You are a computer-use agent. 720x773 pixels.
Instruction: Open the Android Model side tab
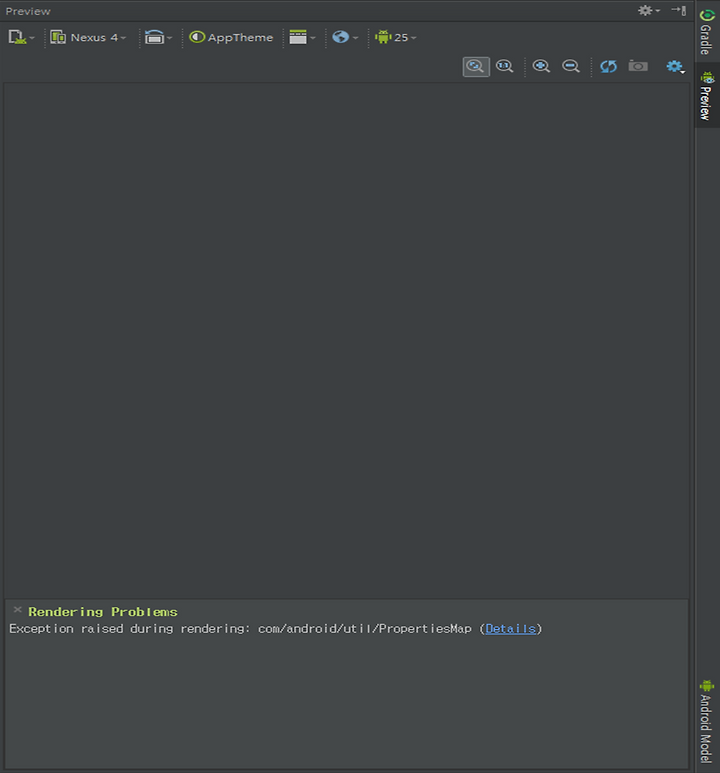point(706,722)
